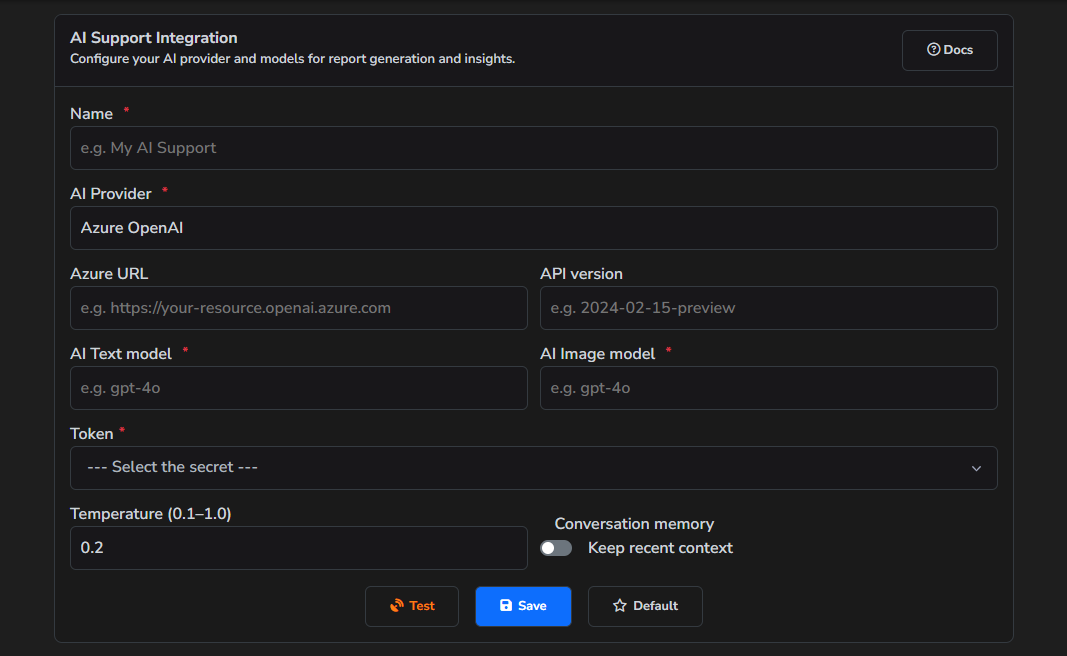Focus the Name input field
Viewport: 1067px width, 656px height.
pos(533,148)
